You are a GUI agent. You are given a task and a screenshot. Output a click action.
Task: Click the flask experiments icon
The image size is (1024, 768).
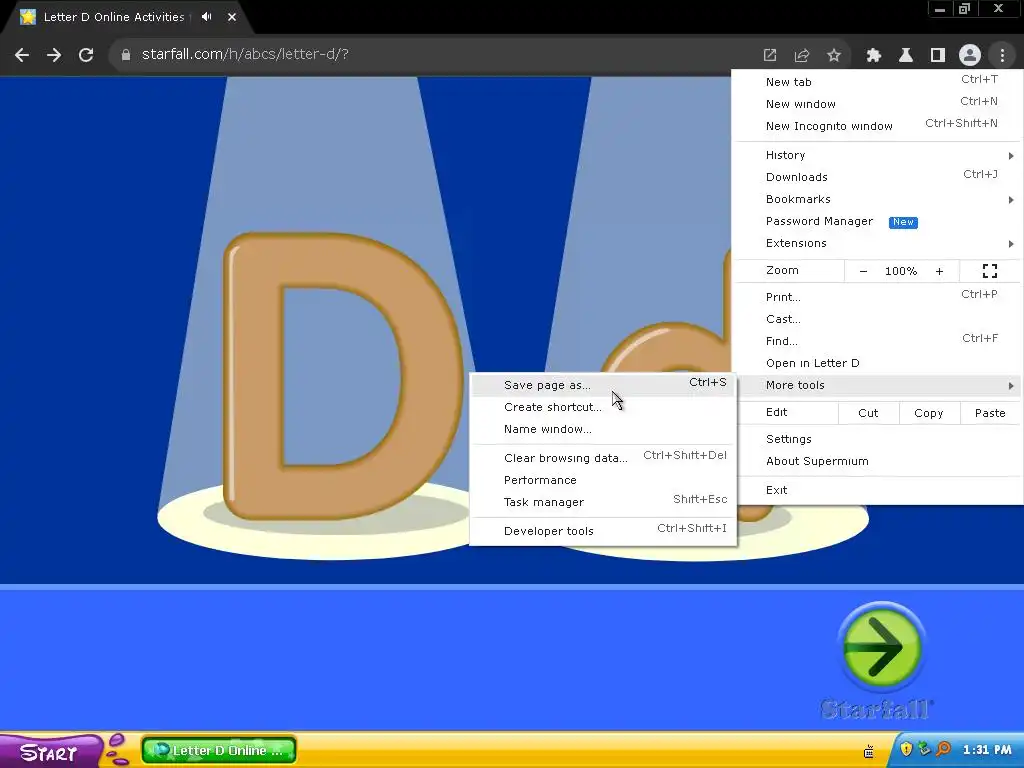click(x=906, y=56)
